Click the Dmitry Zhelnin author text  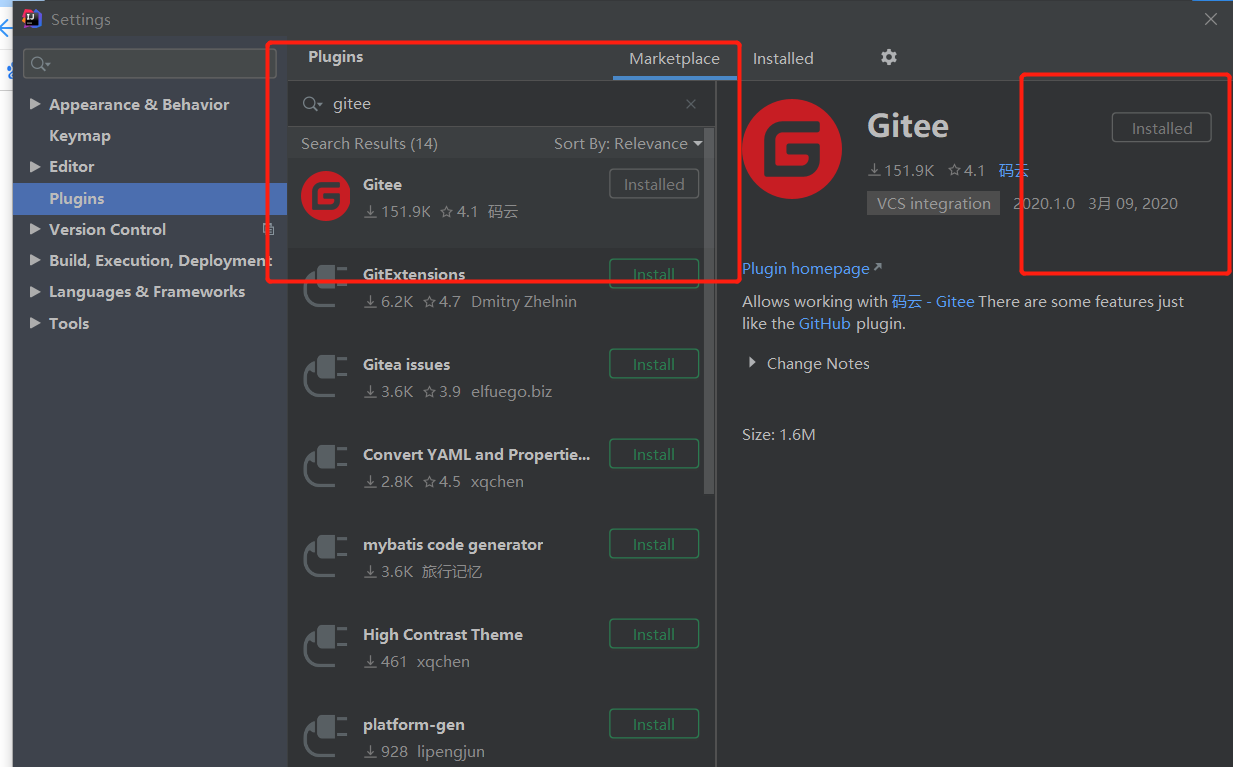[x=524, y=301]
